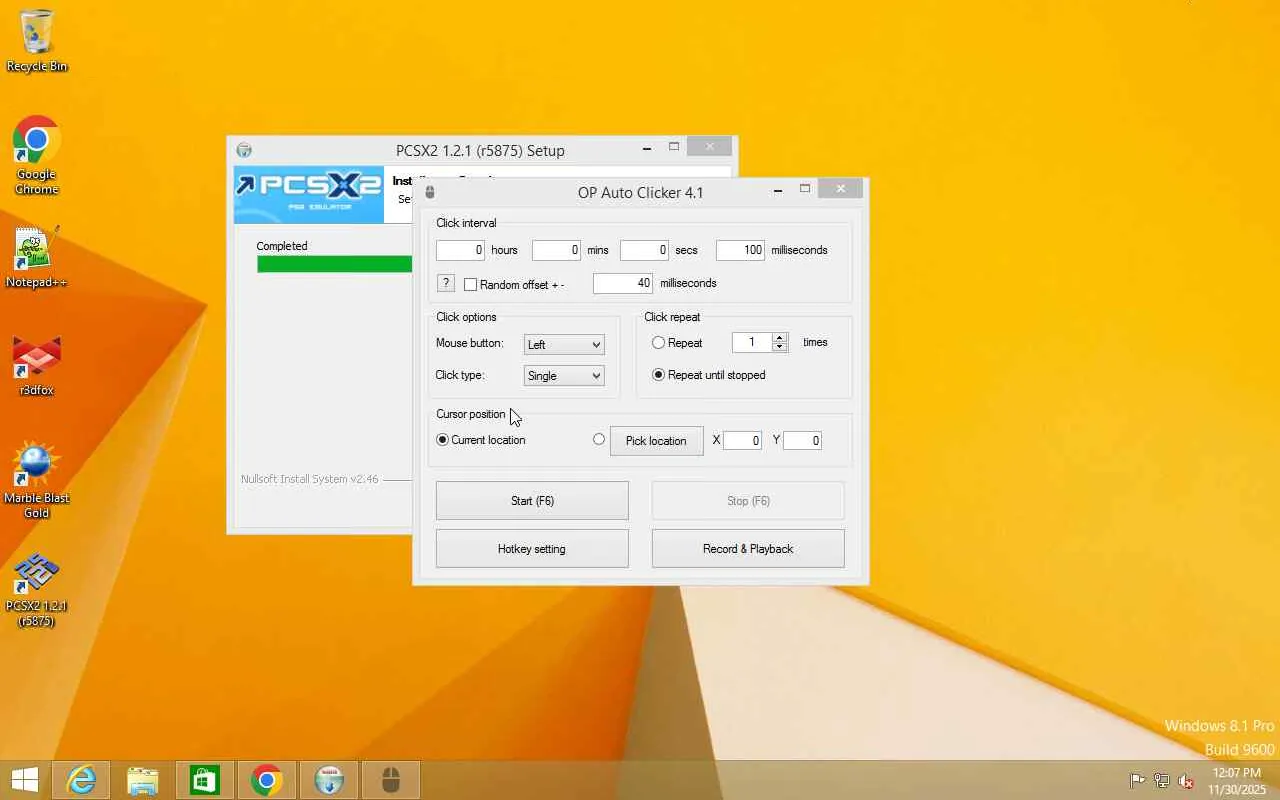
Task: Open Hotkey setting
Action: click(532, 549)
